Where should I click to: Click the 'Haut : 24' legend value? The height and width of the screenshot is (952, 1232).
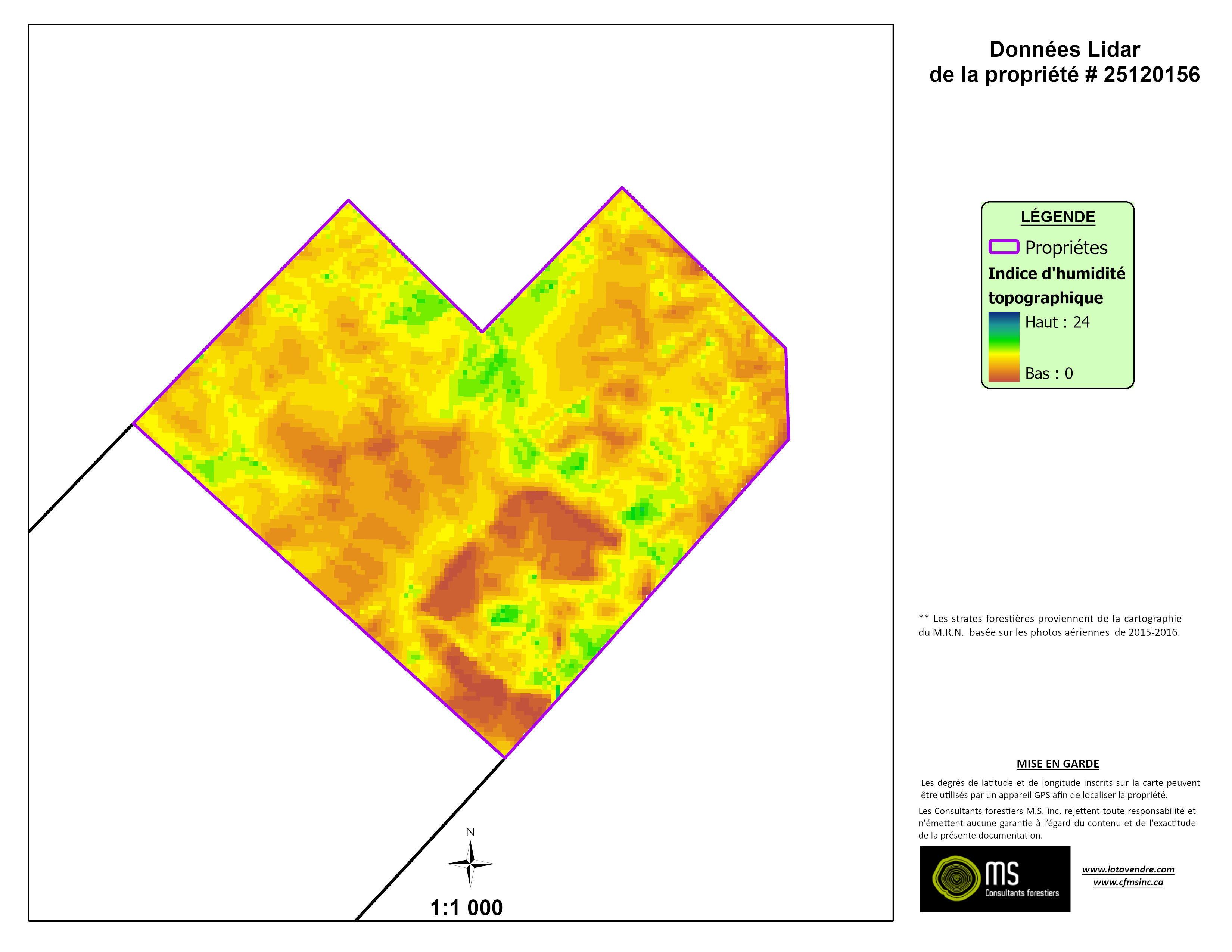pos(1057,322)
